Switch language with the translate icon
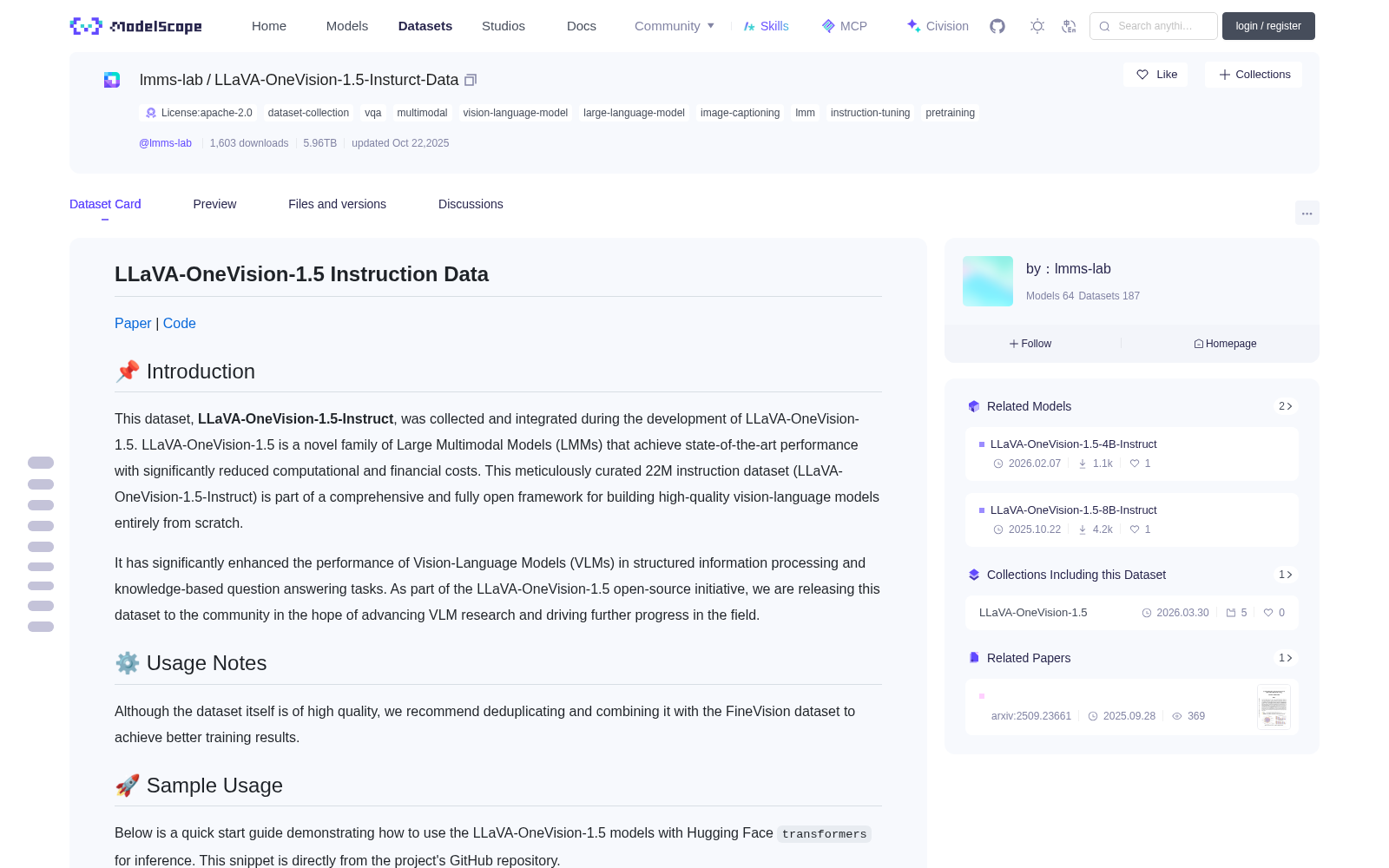1389x868 pixels. [1070, 26]
